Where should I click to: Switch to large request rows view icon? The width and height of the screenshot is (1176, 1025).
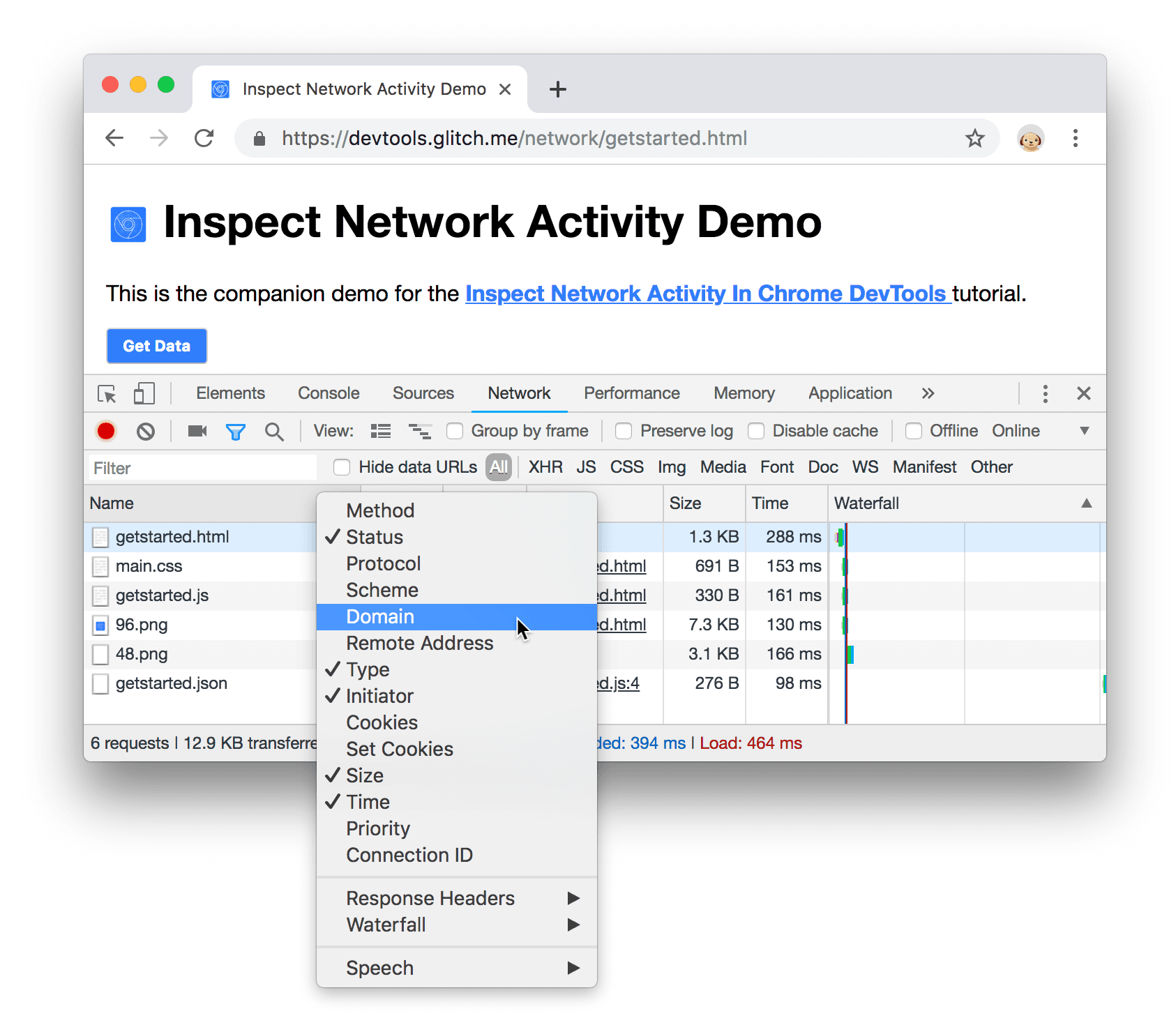[380, 430]
